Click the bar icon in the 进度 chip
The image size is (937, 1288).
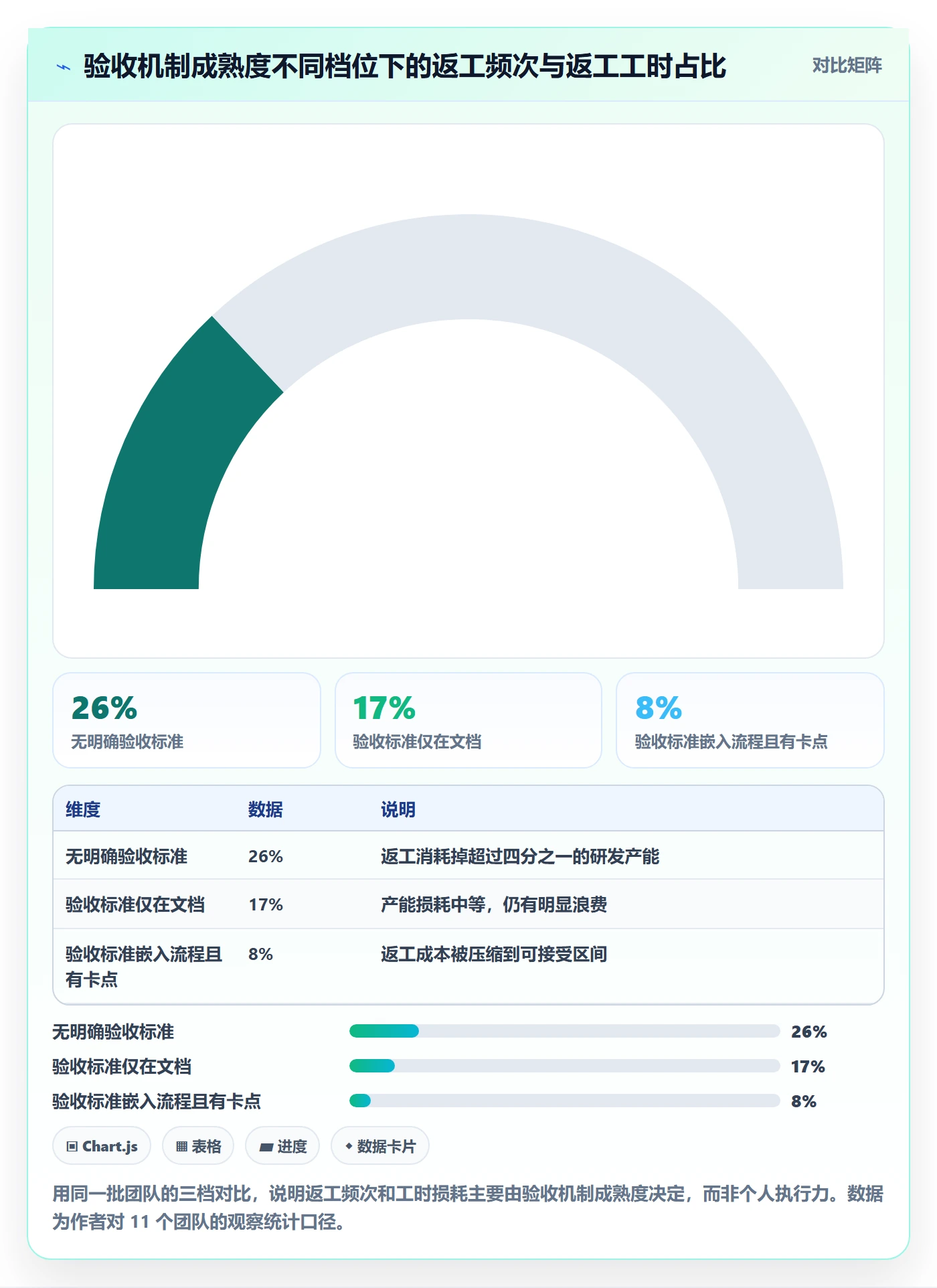tap(266, 1147)
